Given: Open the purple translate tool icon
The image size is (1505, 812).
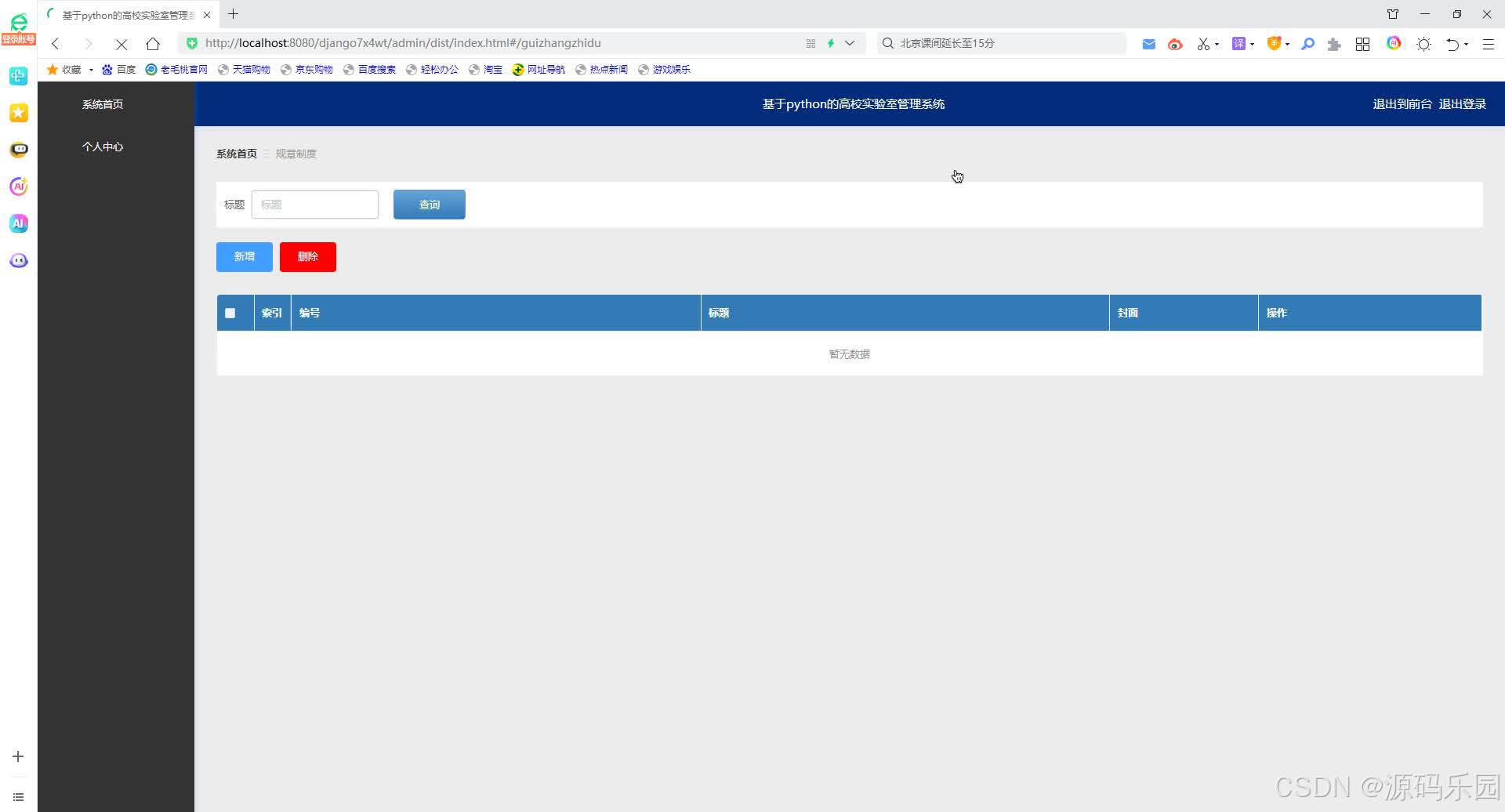Looking at the screenshot, I should [x=1240, y=44].
